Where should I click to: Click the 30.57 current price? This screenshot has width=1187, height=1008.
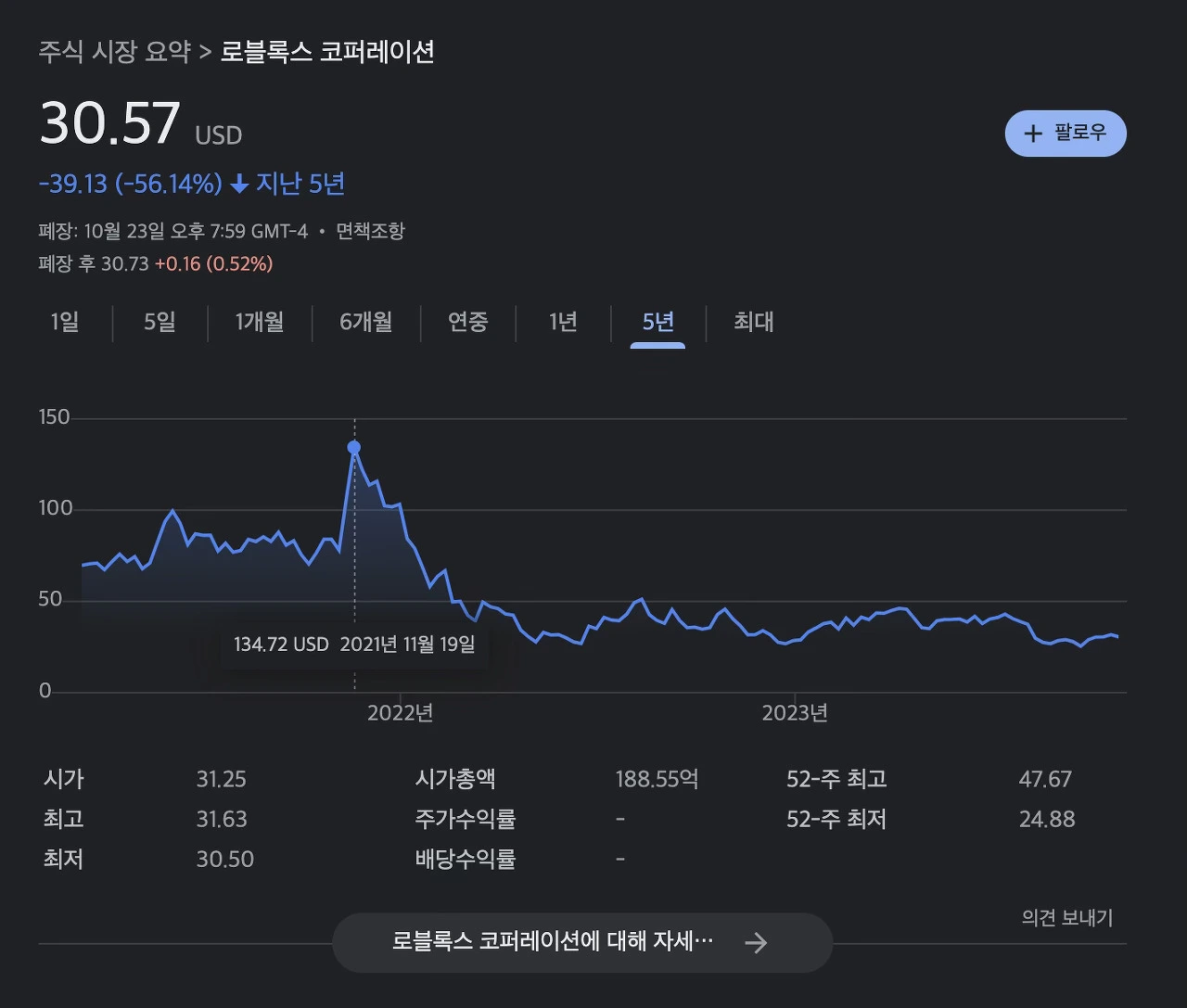click(109, 123)
